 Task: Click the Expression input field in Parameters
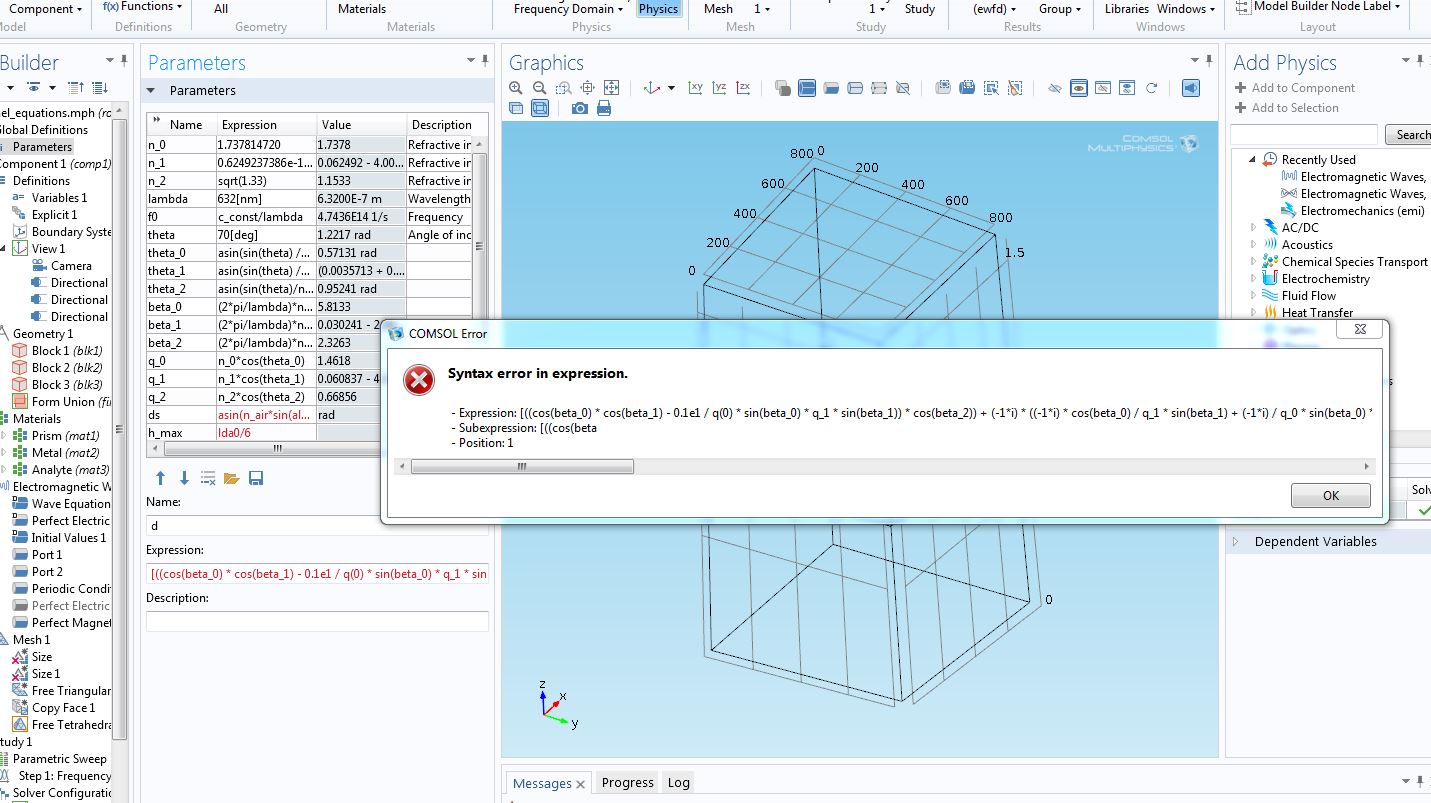tap(317, 574)
